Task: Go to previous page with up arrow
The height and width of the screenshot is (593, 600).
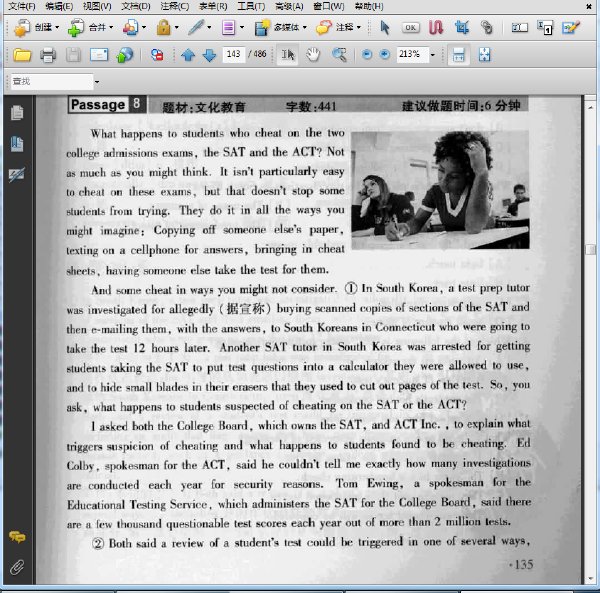Action: (188, 55)
